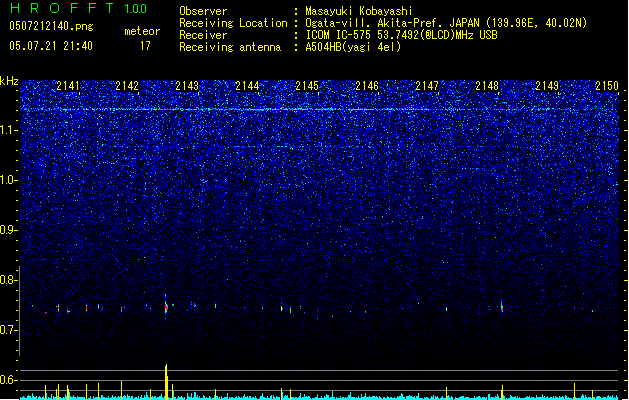Viewport: 629px width, 400px height.
Task: Click time marker 2149
Action: [x=547, y=86]
